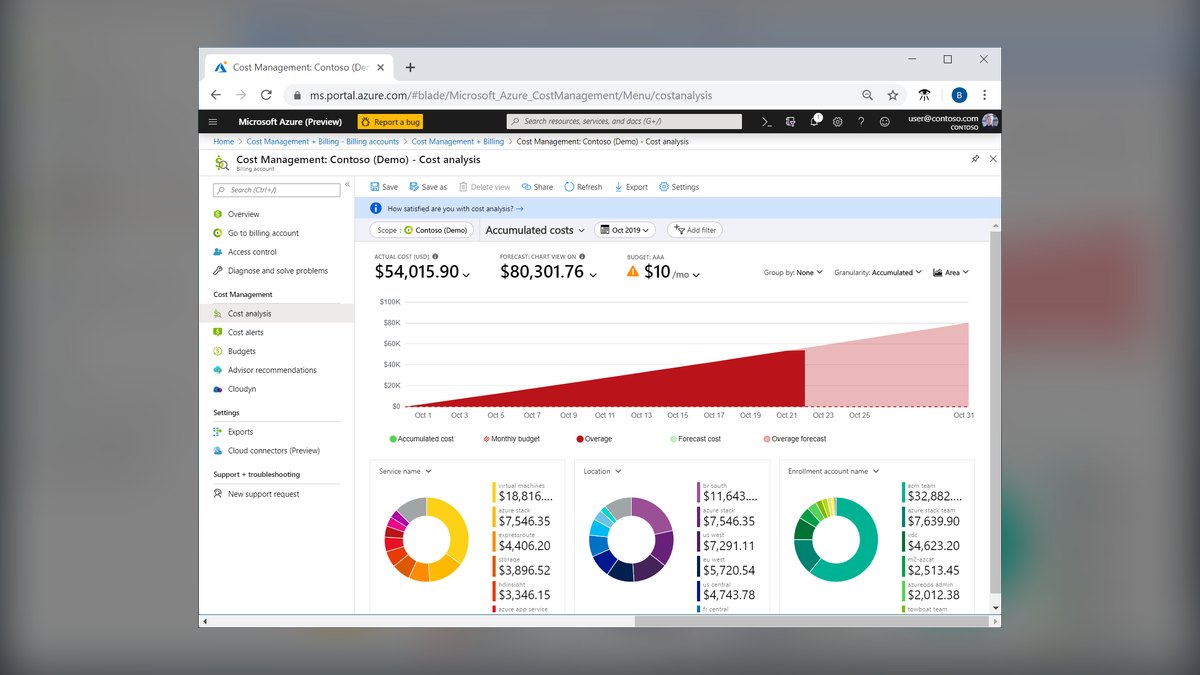The height and width of the screenshot is (675, 1200).
Task: Open Settings in the command toolbar
Action: [679, 187]
